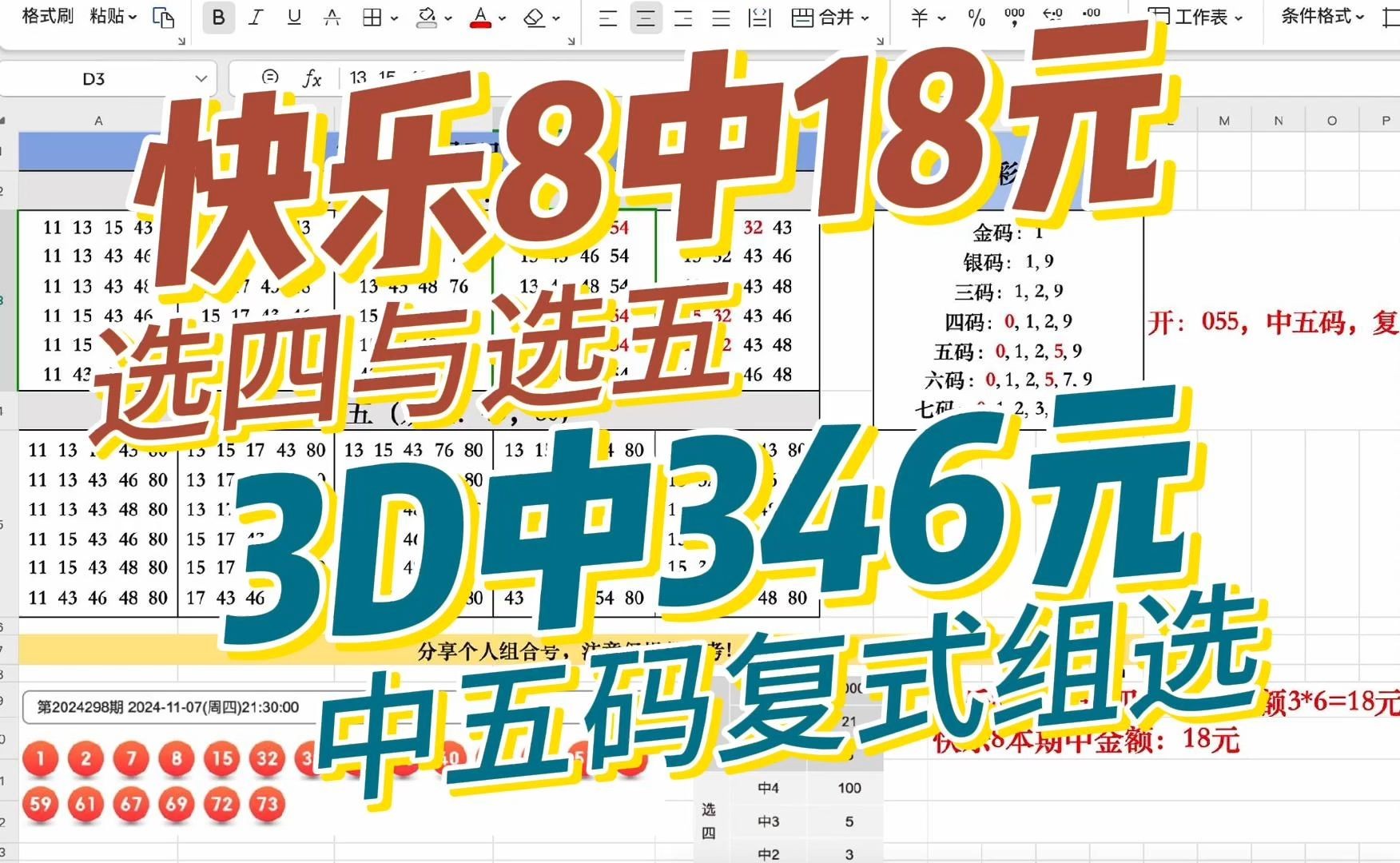Click the text 银码: 1, 9
This screenshot has height=863, width=1400.
(x=1008, y=261)
